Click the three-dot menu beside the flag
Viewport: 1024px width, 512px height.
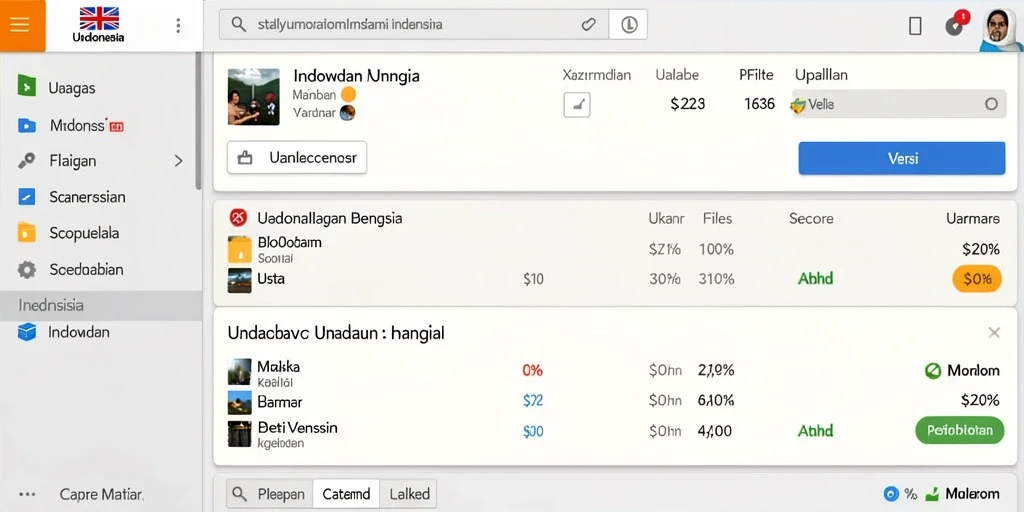[178, 25]
